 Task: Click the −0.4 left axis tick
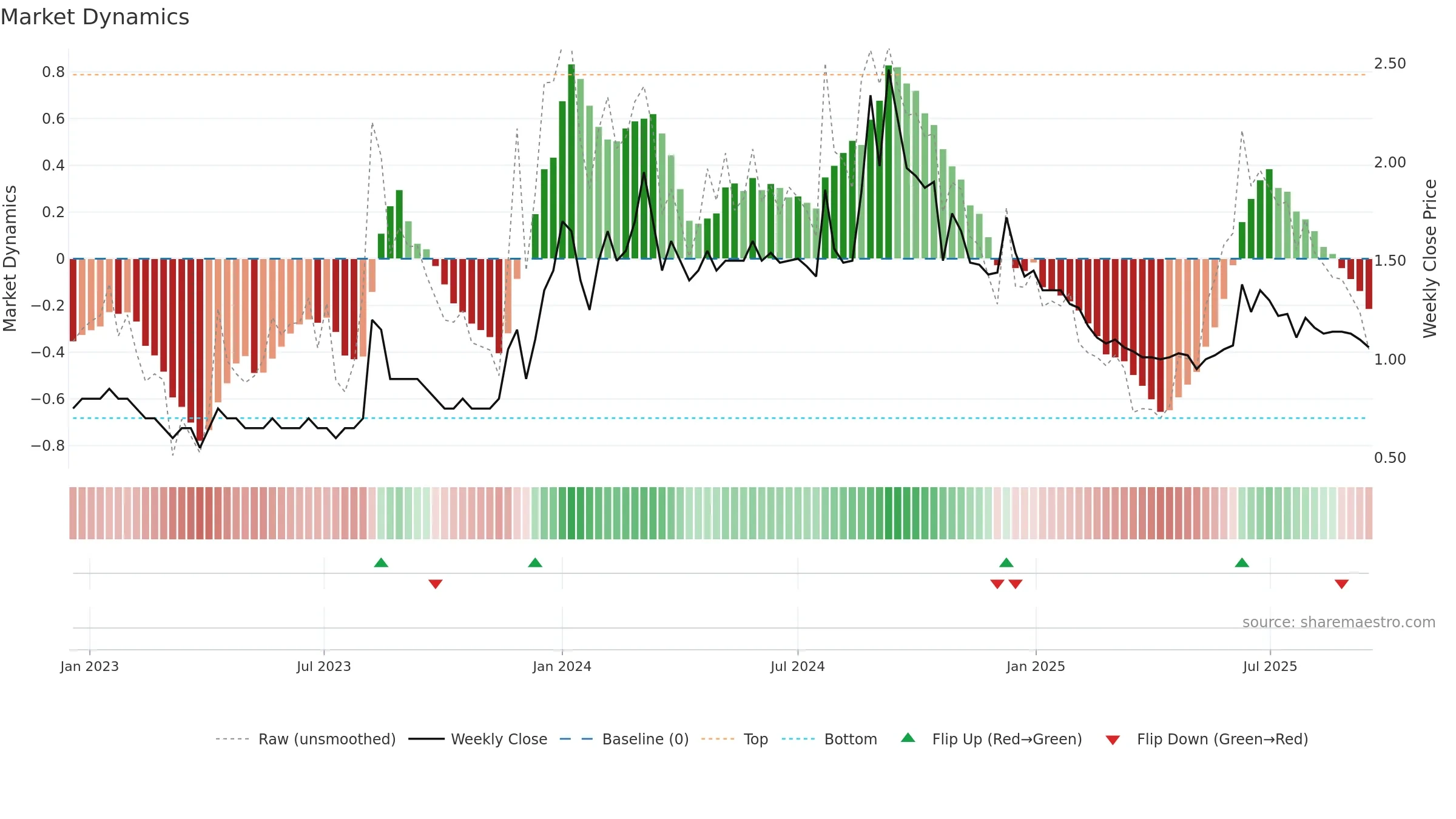(48, 352)
